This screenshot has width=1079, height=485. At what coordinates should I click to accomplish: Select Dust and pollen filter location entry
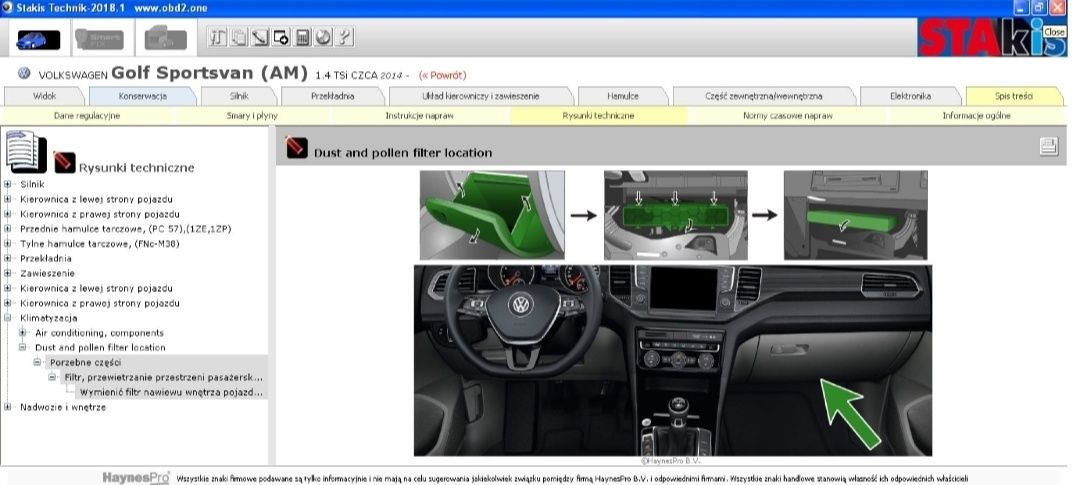(x=100, y=347)
